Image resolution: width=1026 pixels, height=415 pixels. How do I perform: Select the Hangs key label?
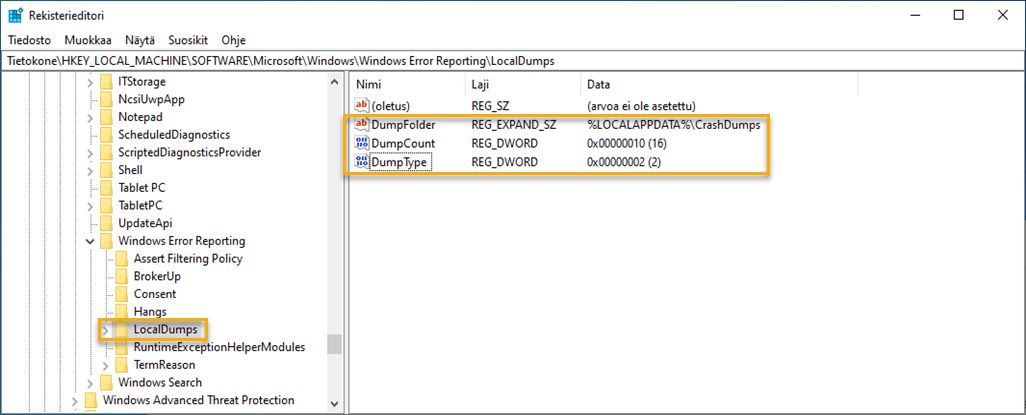(150, 312)
